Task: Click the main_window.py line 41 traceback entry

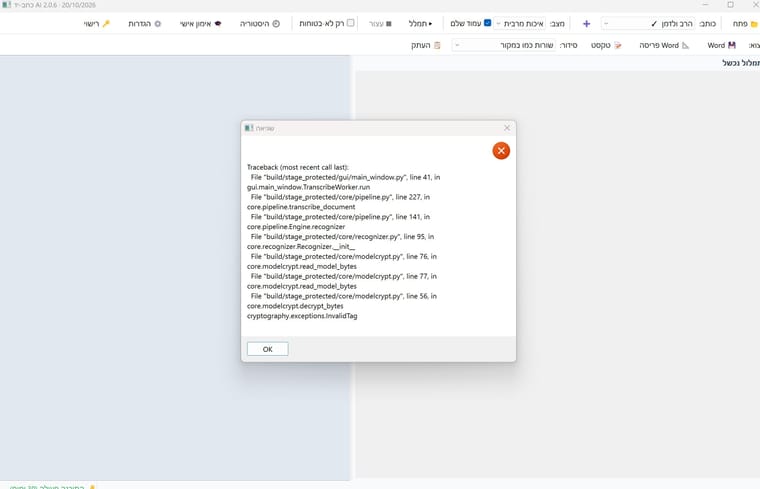Action: coord(346,177)
